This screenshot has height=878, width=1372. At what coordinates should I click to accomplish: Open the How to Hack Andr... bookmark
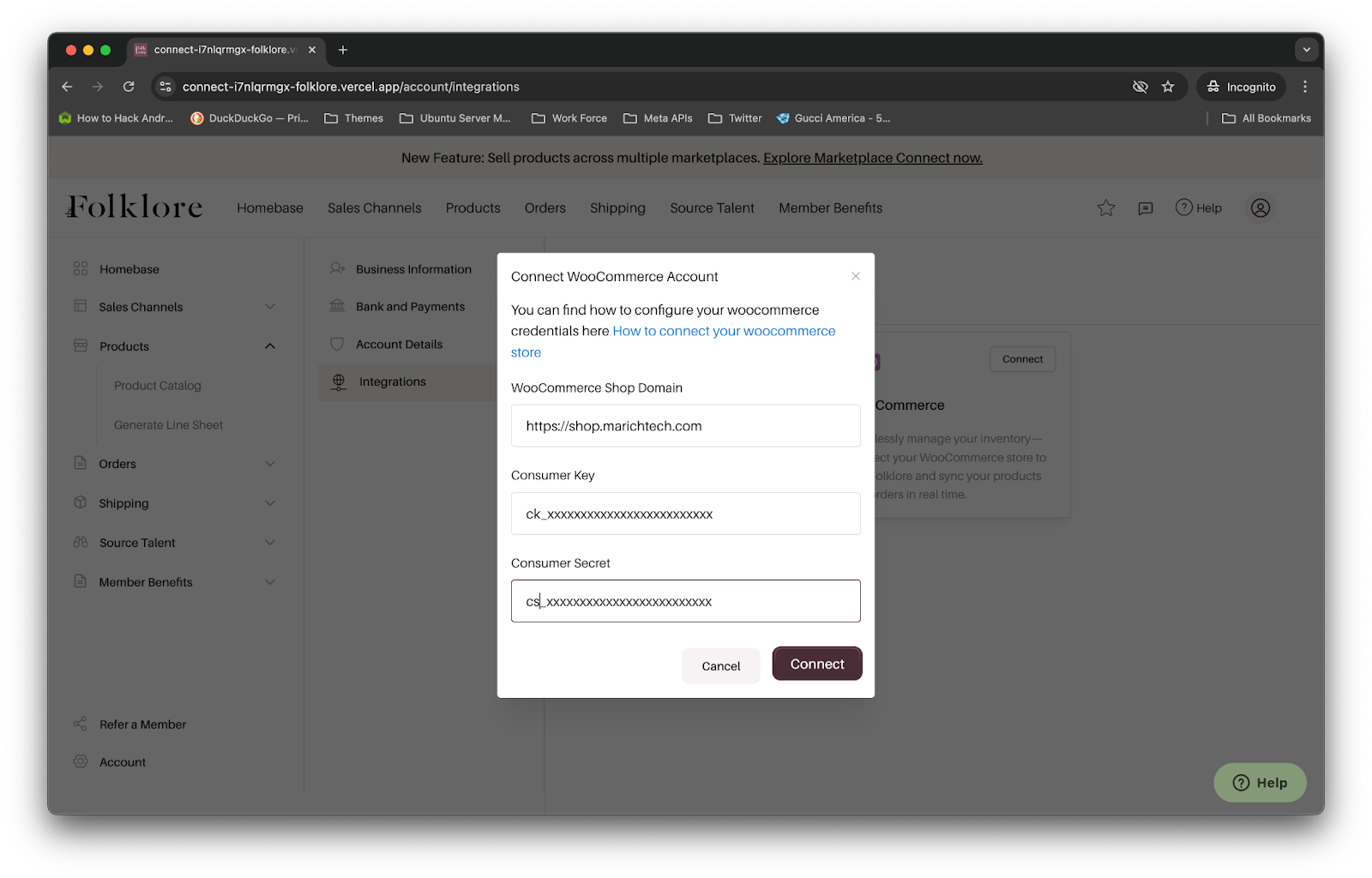[116, 118]
